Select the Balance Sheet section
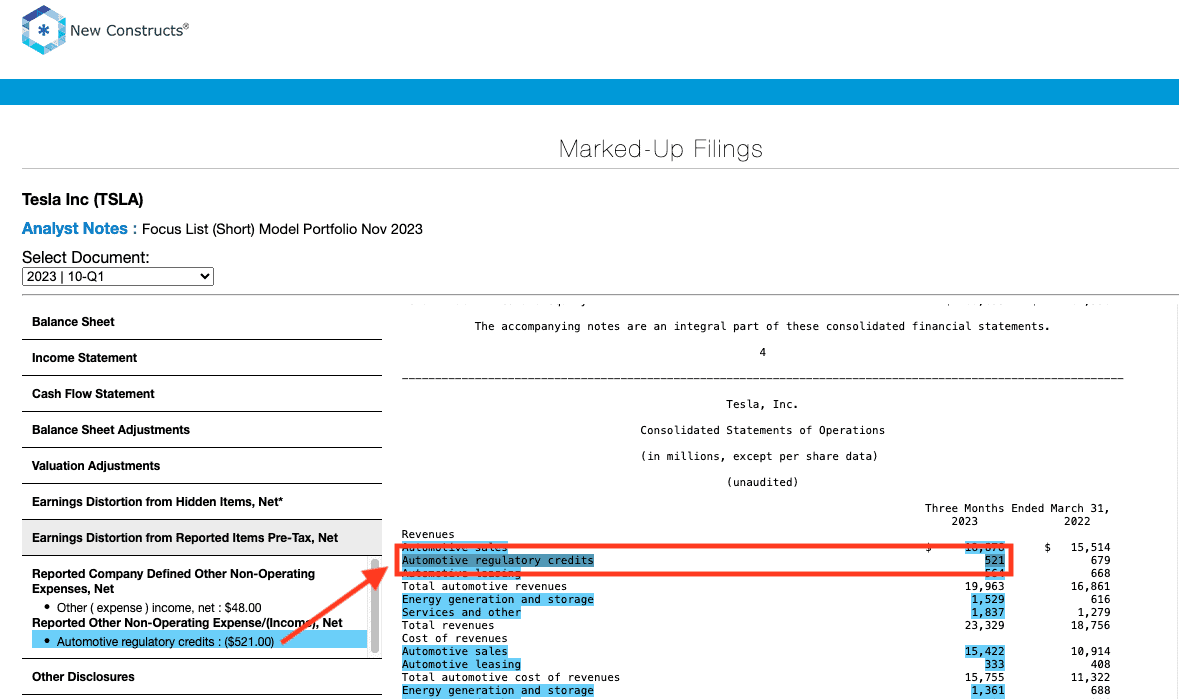This screenshot has height=699, width=1179. click(x=202, y=322)
